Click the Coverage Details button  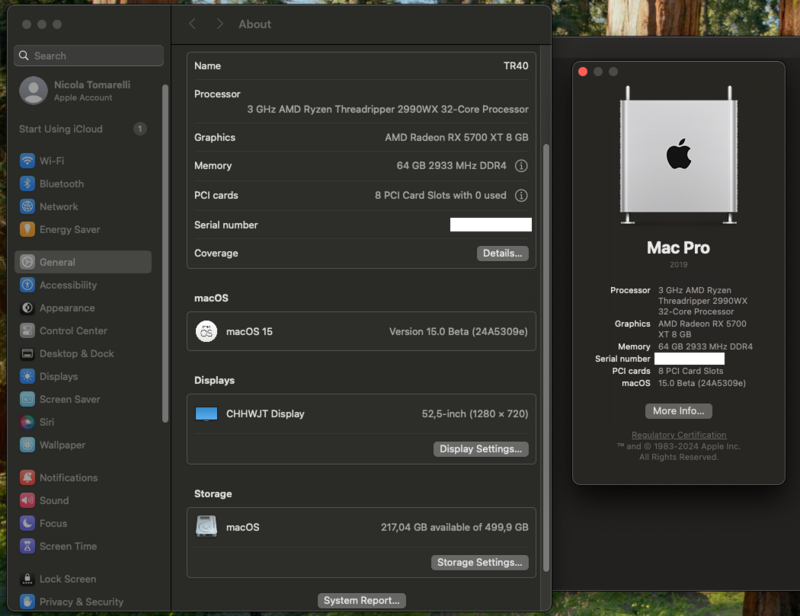502,254
